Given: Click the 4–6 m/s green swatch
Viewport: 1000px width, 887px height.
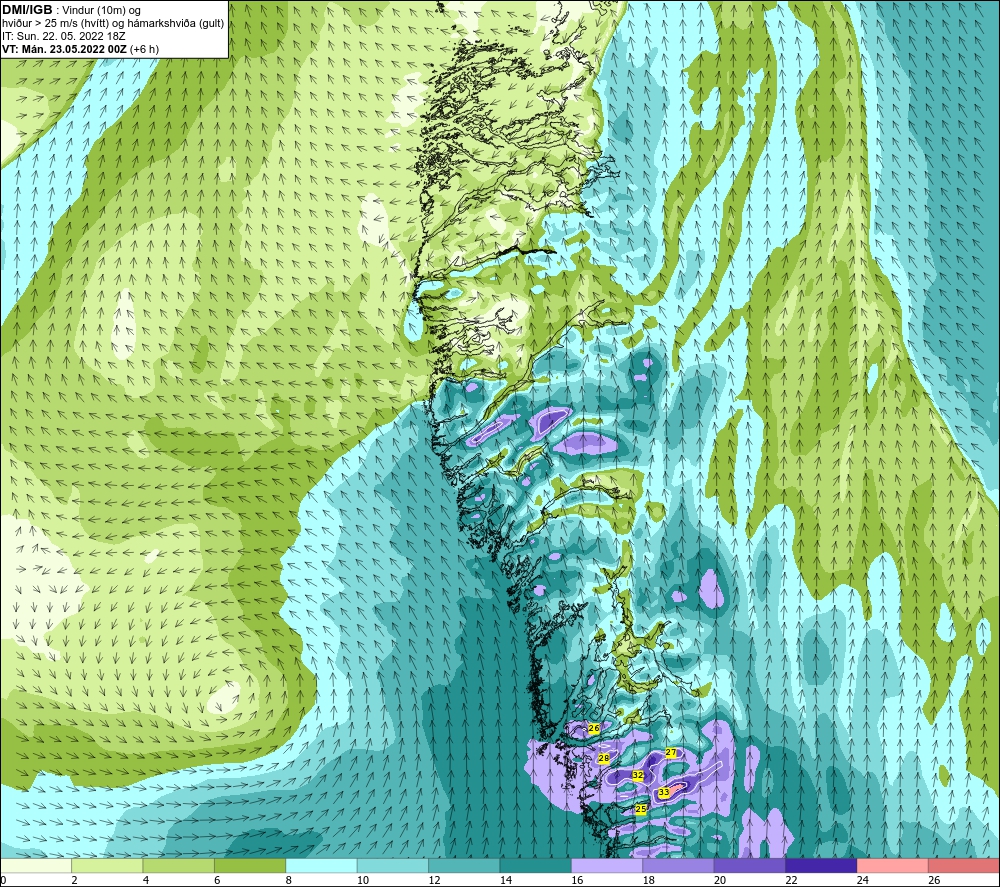Looking at the screenshot, I should [179, 866].
